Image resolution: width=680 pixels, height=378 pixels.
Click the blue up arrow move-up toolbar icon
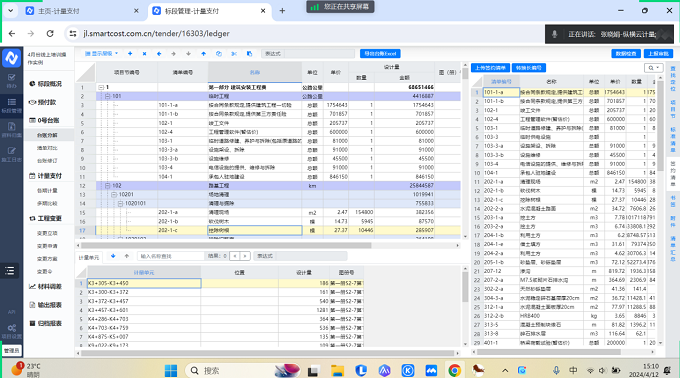pyautogui.click(x=203, y=54)
